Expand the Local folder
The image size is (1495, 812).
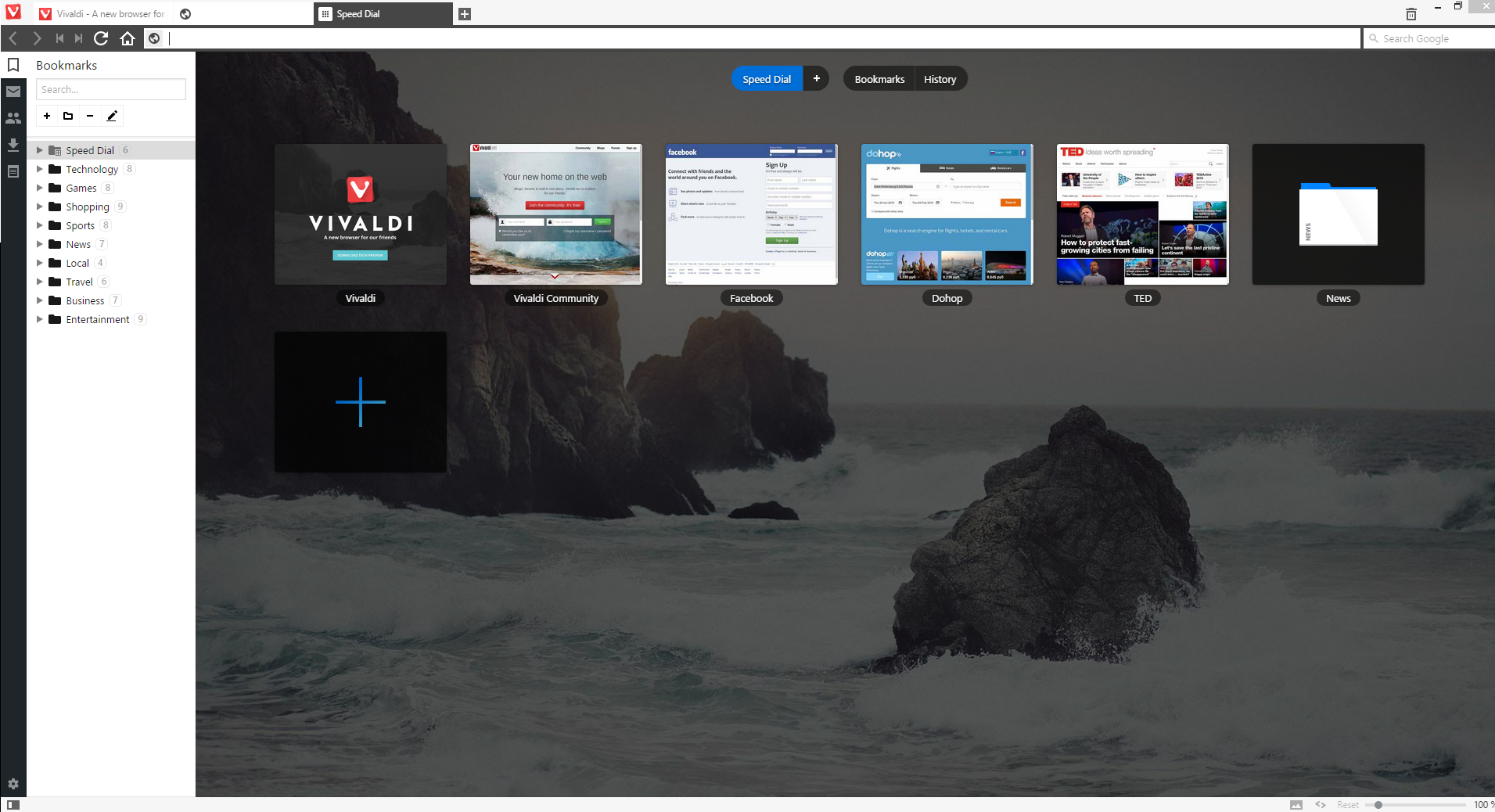(39, 263)
